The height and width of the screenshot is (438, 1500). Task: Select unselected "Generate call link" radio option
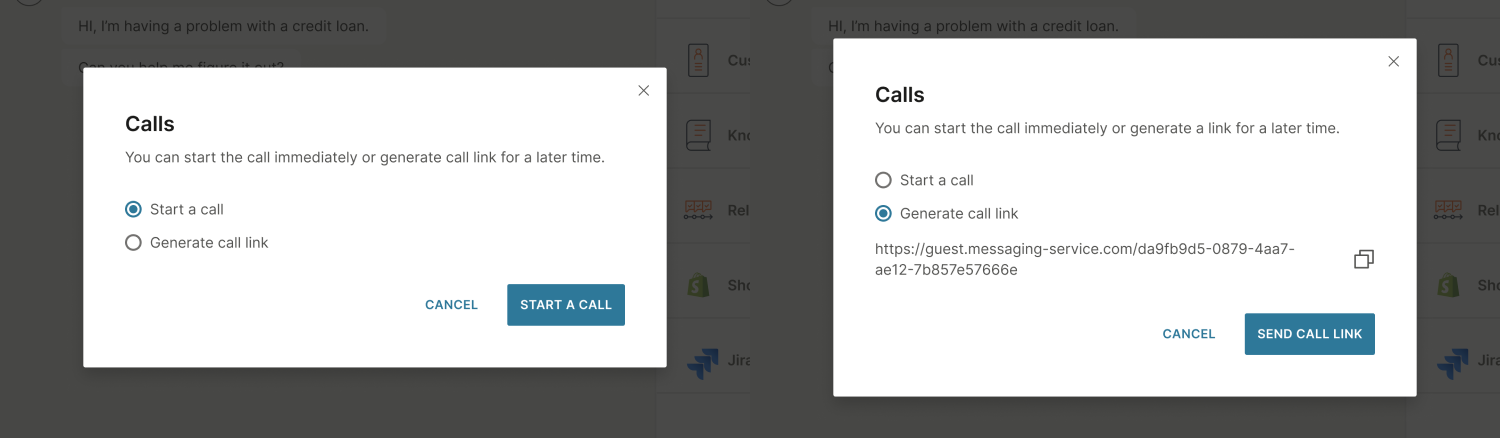click(x=133, y=243)
